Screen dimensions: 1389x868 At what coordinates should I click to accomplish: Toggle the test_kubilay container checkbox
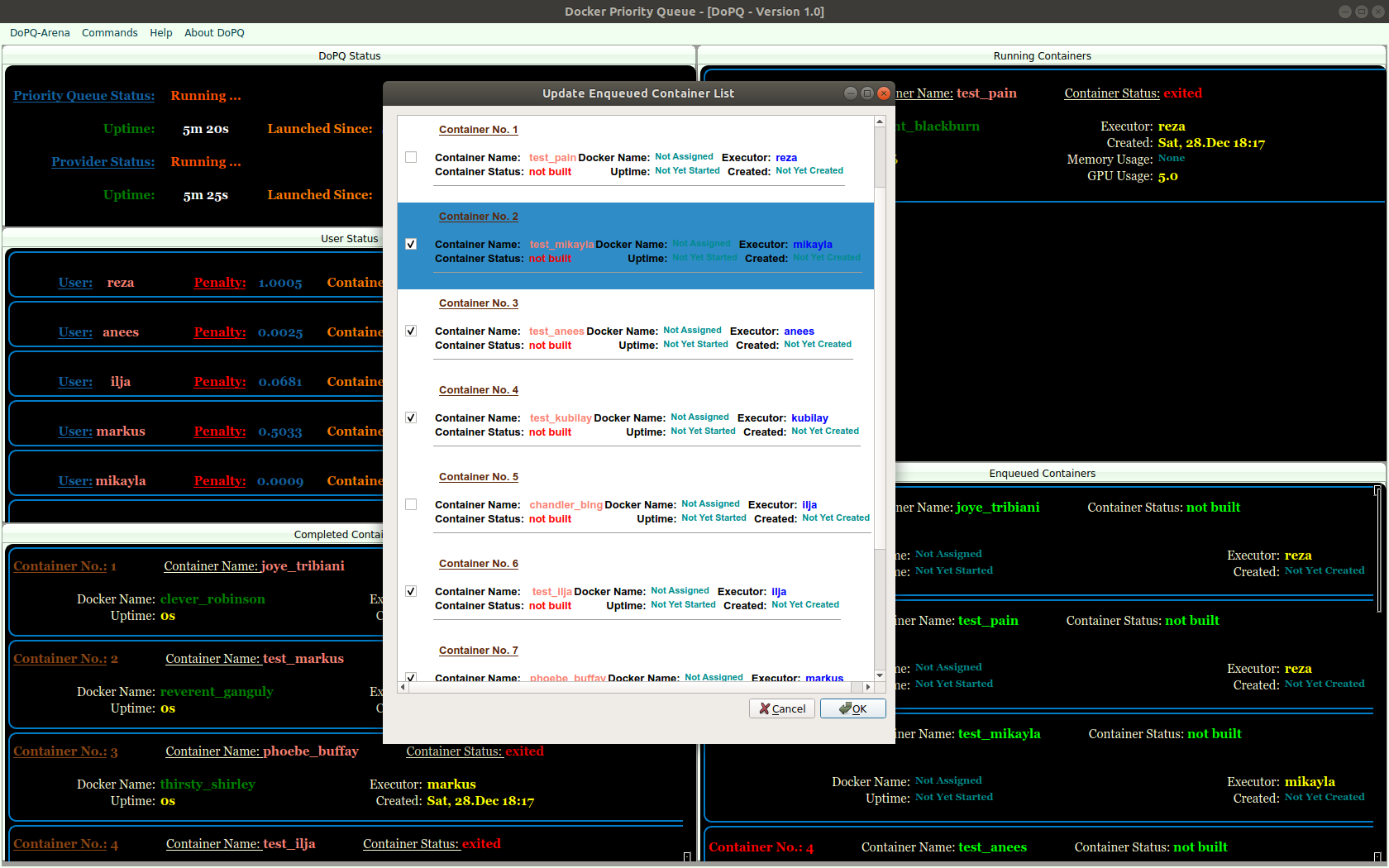point(411,417)
